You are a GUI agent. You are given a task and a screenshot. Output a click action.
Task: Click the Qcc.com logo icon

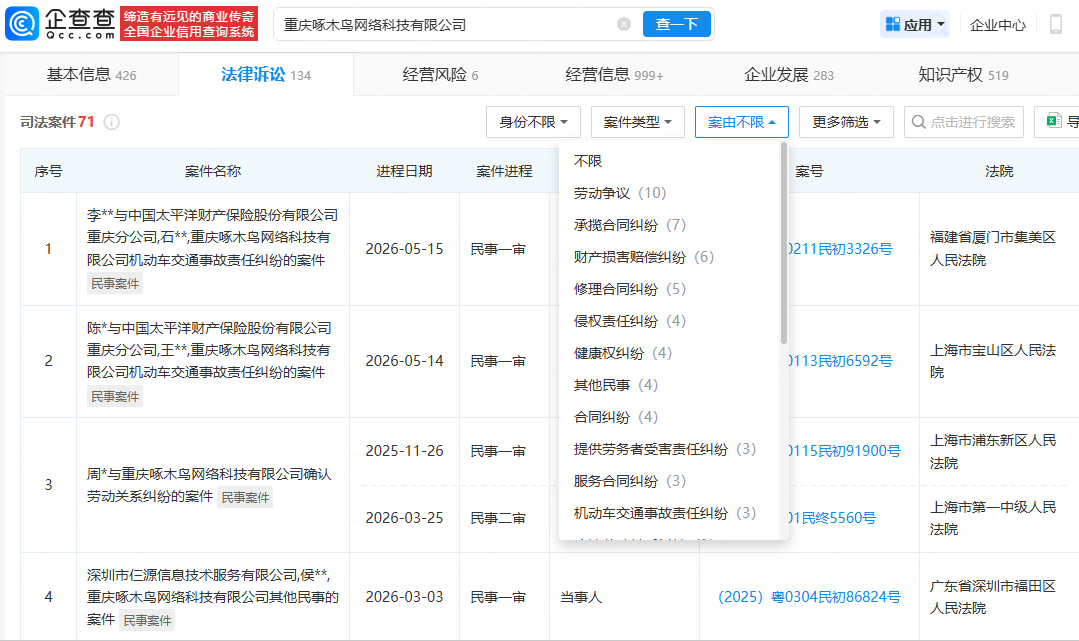point(22,24)
